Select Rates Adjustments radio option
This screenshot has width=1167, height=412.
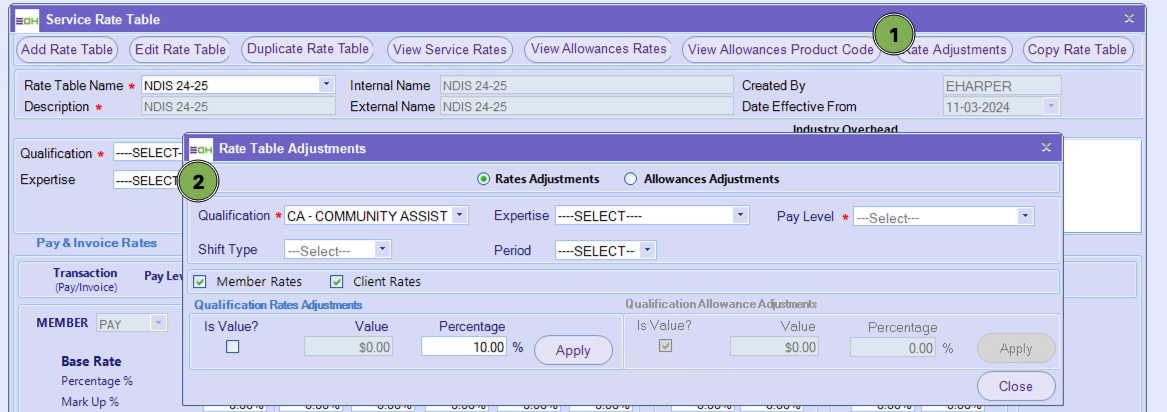point(484,179)
